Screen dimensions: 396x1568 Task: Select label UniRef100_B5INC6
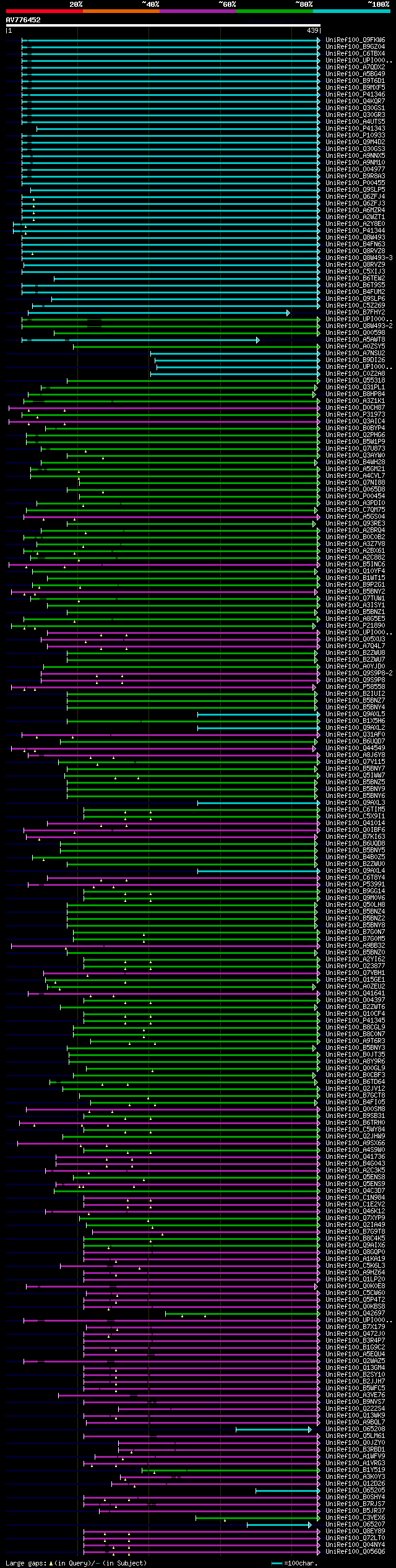(x=355, y=564)
